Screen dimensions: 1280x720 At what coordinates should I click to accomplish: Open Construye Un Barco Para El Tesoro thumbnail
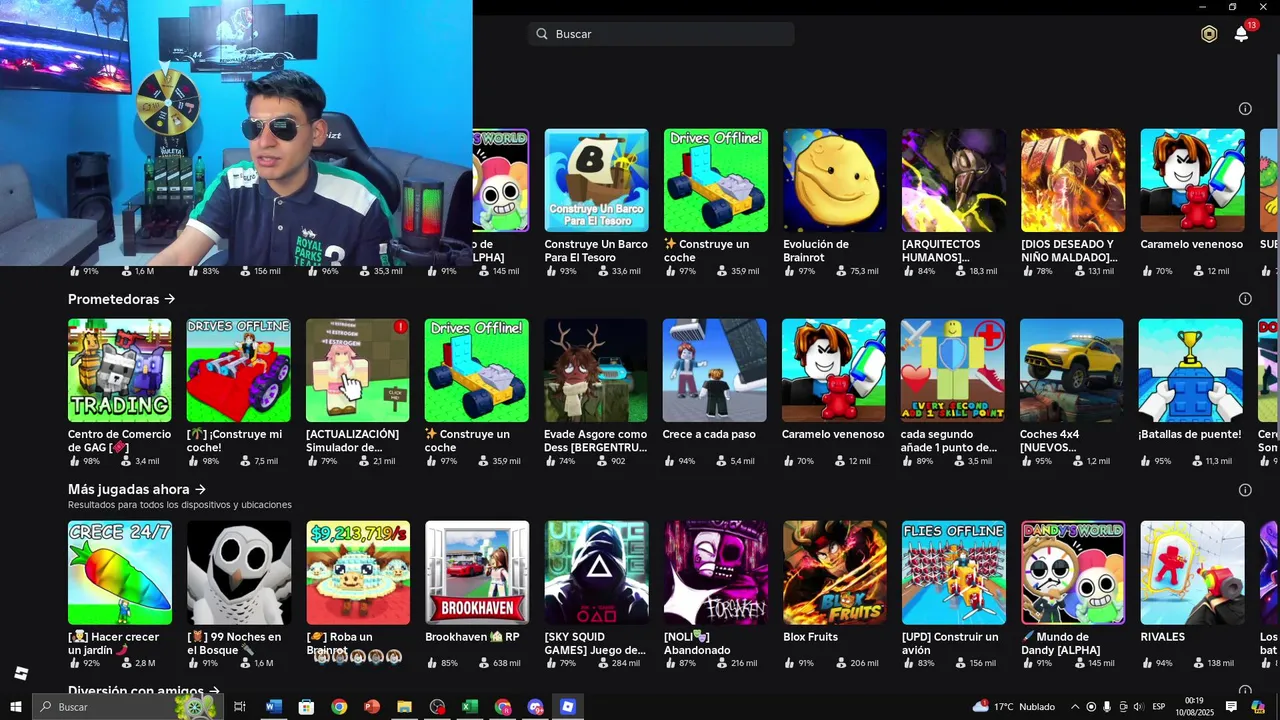[596, 180]
